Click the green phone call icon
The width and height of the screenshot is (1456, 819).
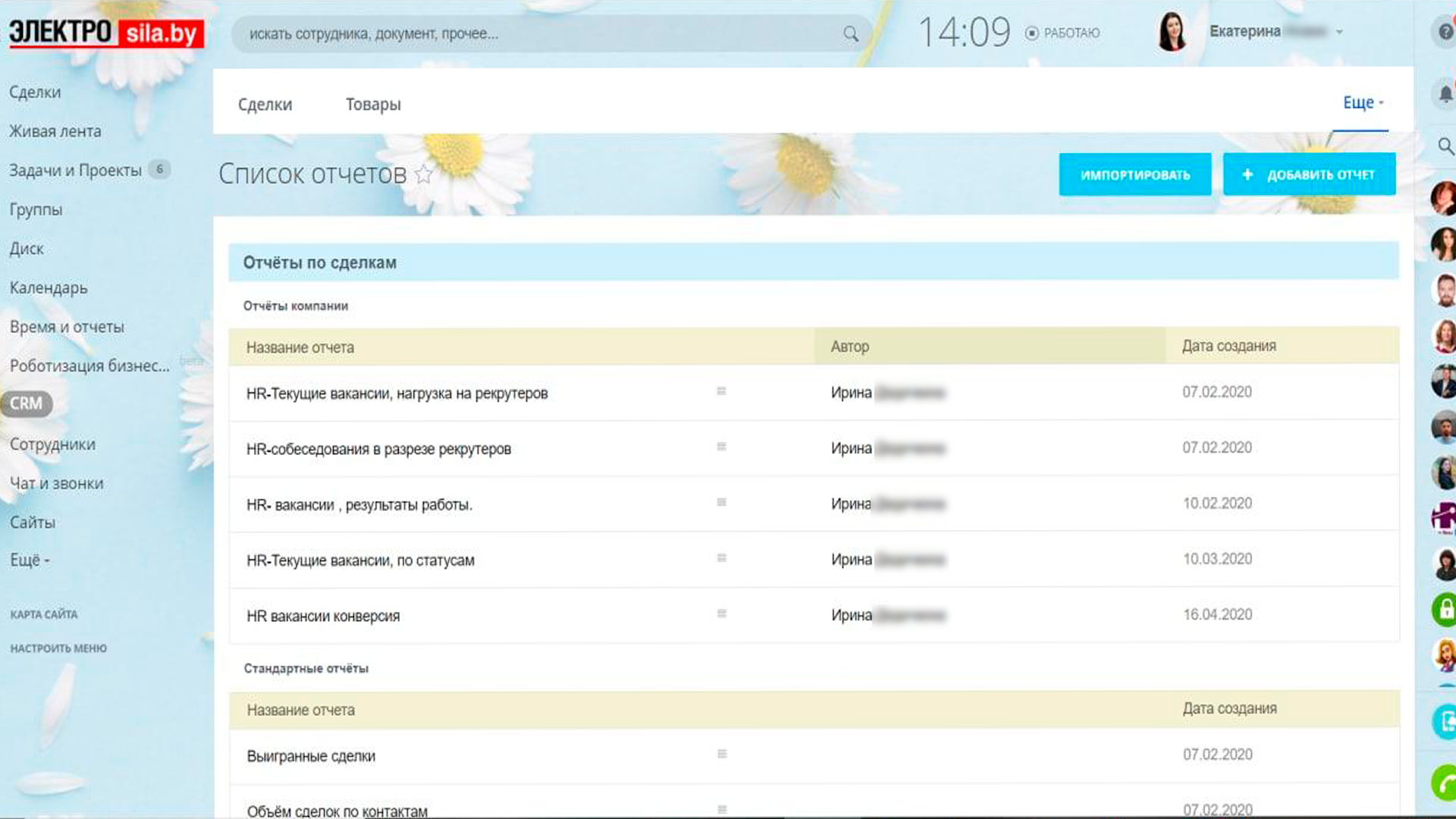[1445, 783]
